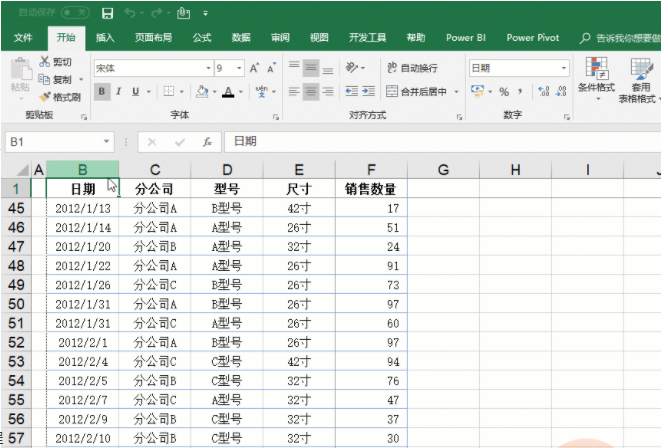Click the increase decimal places icon
This screenshot has height=448, width=668.
point(543,91)
